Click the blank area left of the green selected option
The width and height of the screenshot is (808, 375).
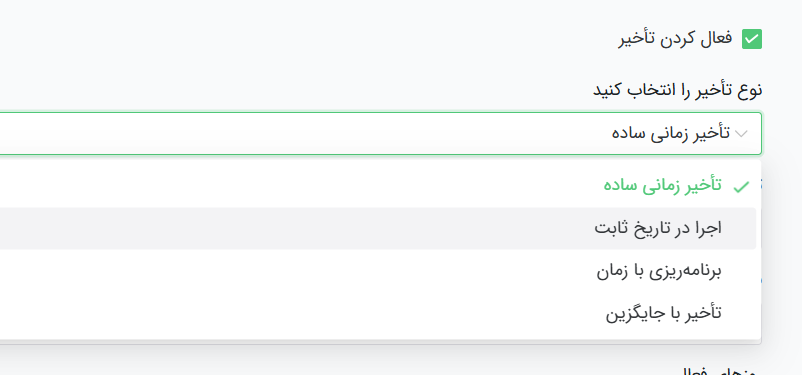click(x=299, y=186)
